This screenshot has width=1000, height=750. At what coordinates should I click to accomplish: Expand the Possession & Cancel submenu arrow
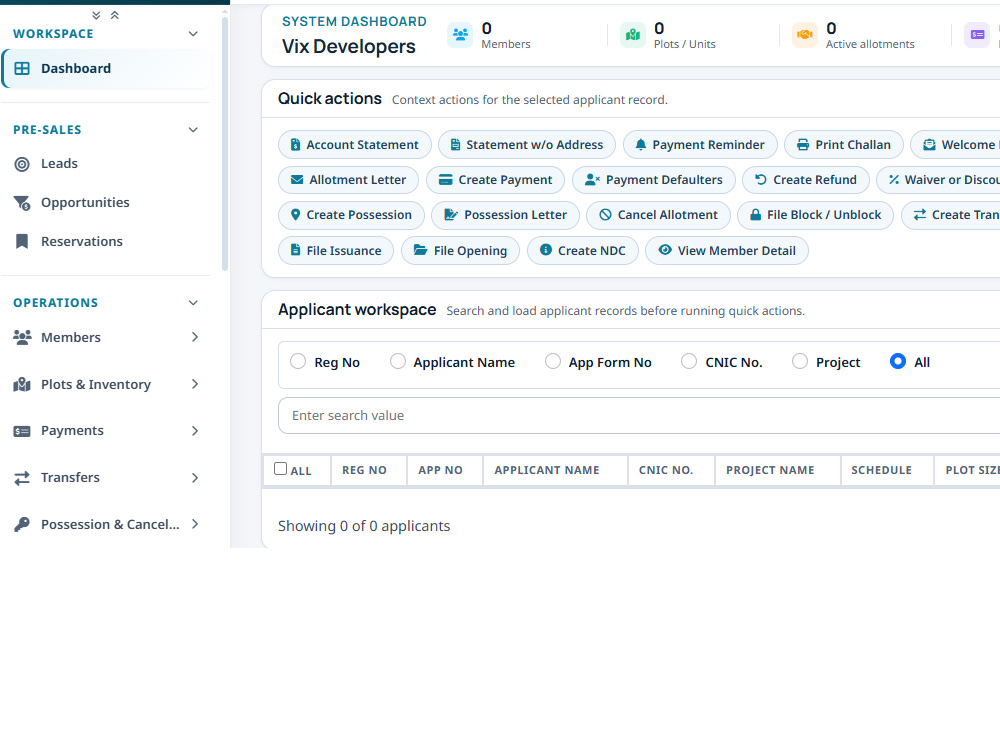point(195,524)
